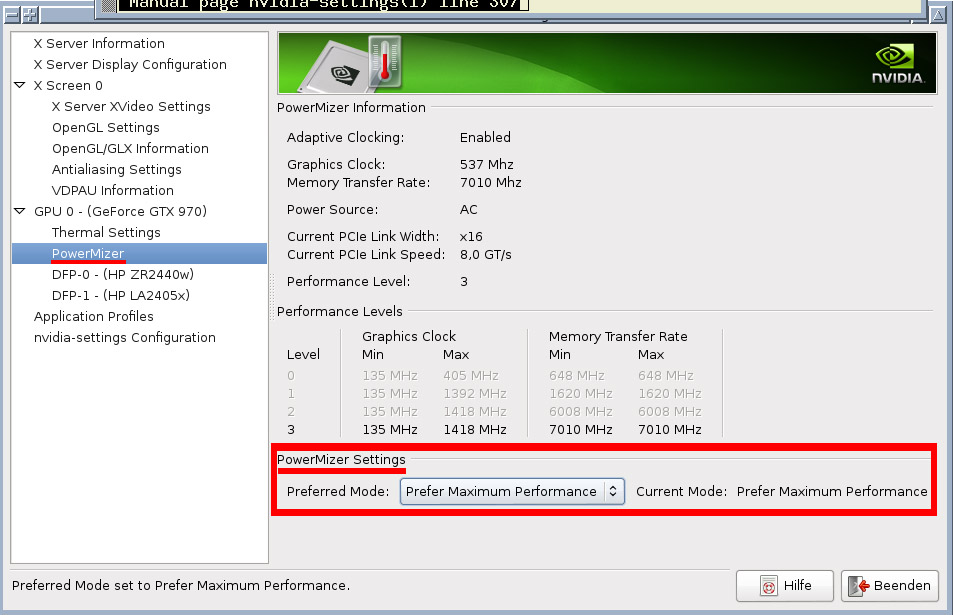Click the '6008 MHz' max memory rate cell
Screen dimensions: 953x615
pos(670,411)
